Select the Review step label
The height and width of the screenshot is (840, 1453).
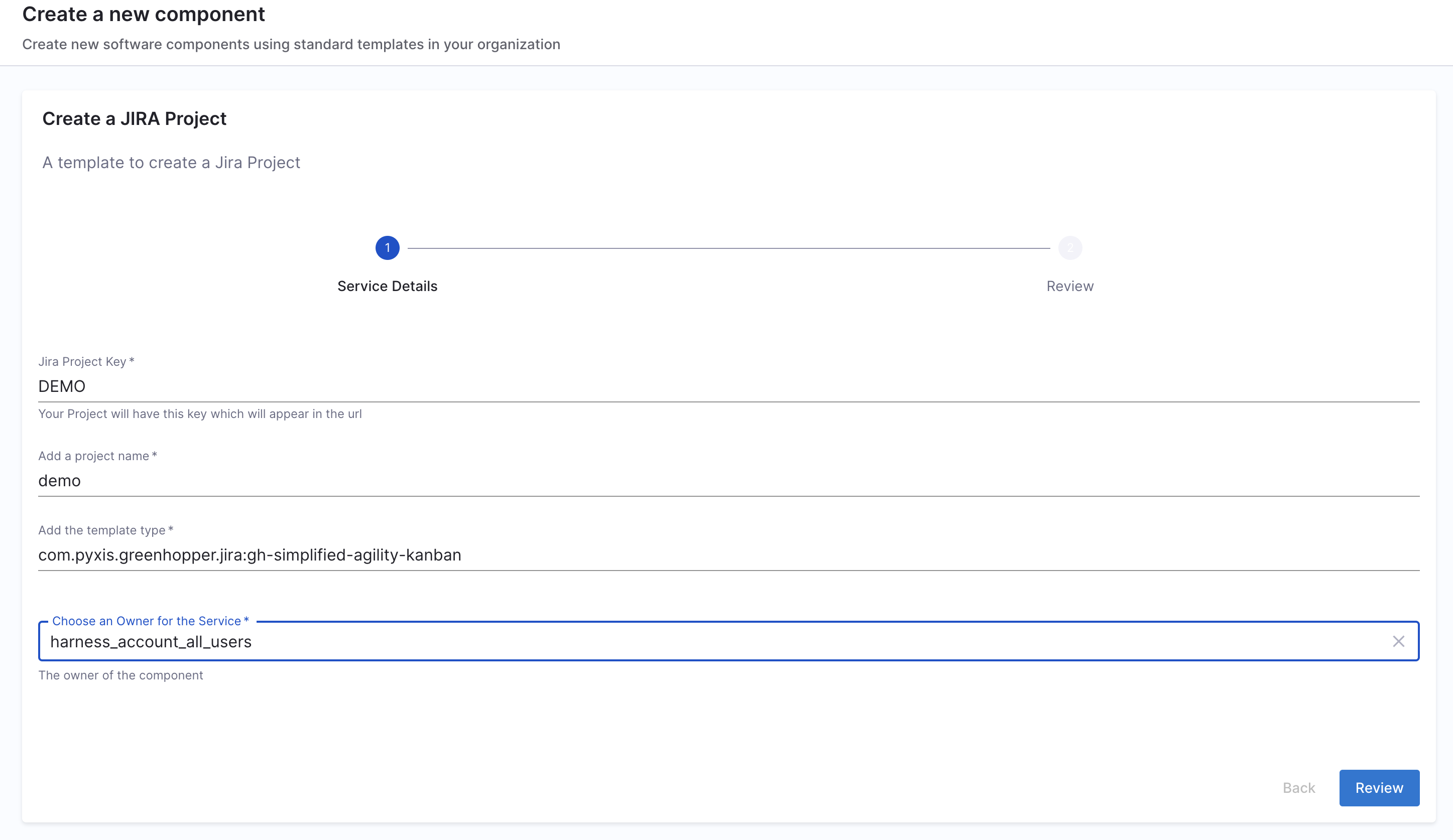[x=1069, y=286]
